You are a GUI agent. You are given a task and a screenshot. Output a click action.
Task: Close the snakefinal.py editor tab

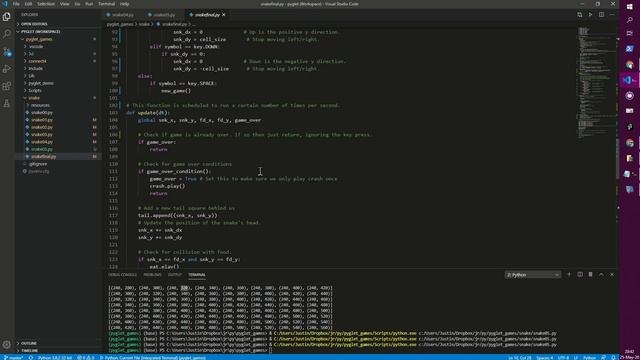coord(224,15)
